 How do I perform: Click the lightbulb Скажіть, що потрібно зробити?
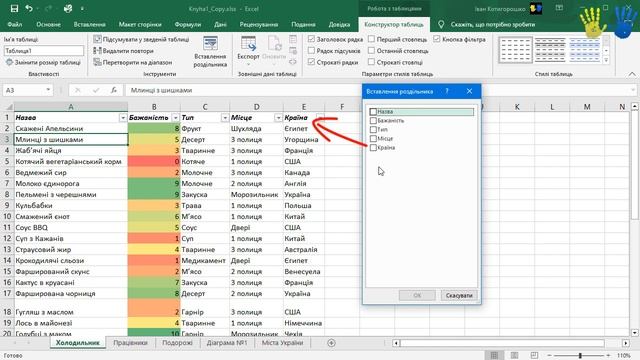pos(441,24)
